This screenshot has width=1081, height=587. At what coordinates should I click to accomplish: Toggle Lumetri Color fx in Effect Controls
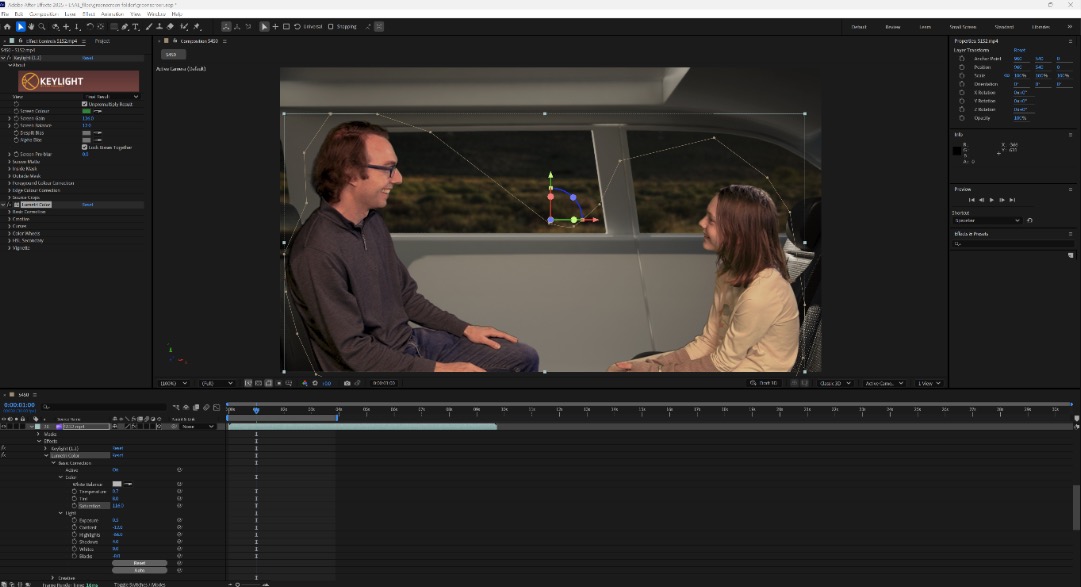pos(9,205)
